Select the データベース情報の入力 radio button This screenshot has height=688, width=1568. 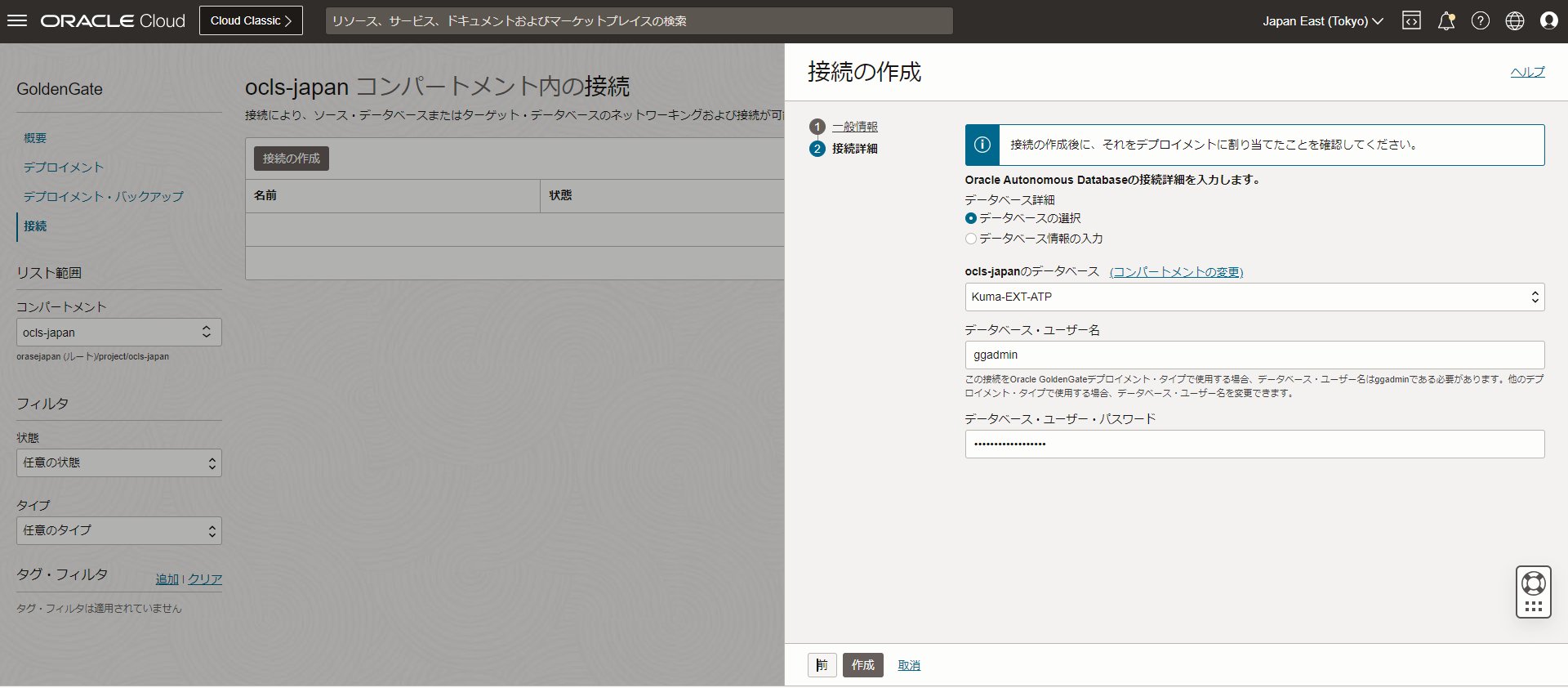pyautogui.click(x=971, y=239)
